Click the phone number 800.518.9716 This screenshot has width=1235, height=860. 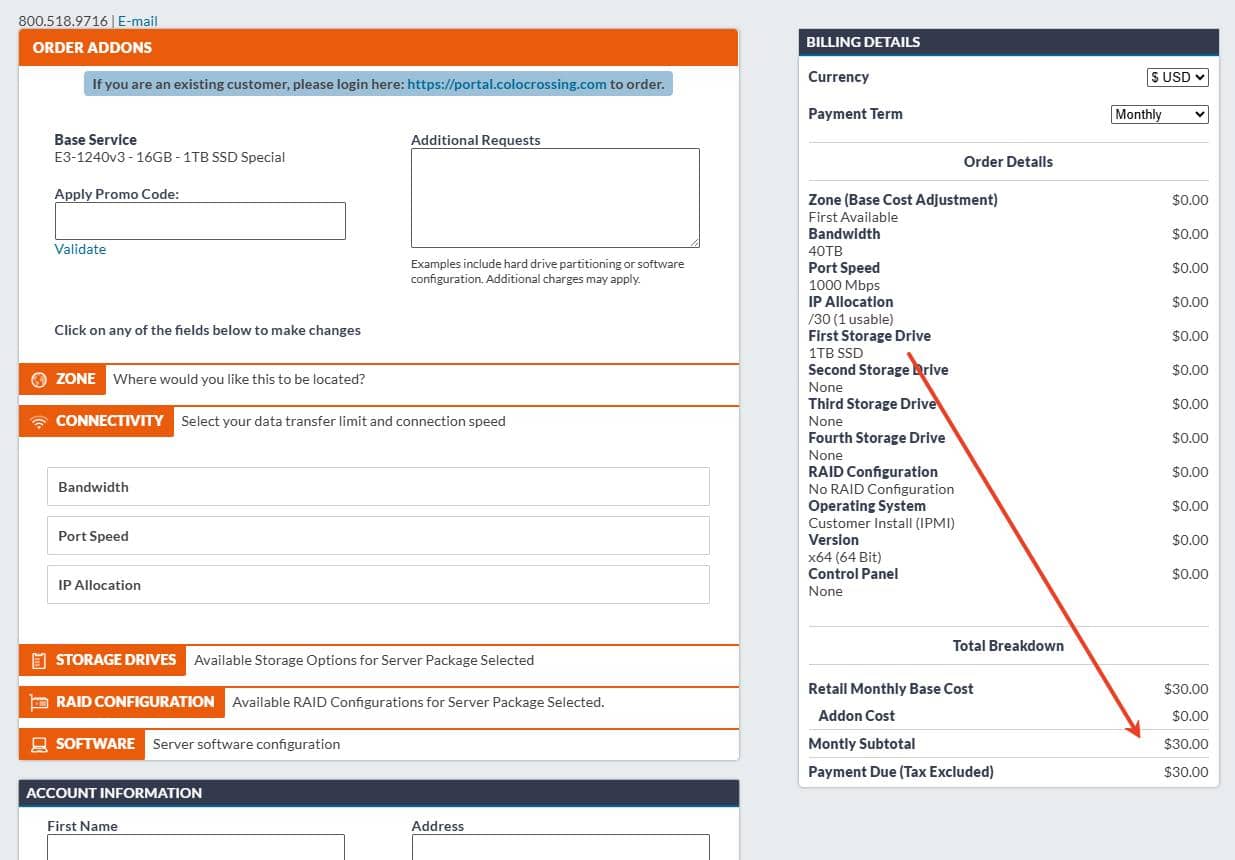63,21
